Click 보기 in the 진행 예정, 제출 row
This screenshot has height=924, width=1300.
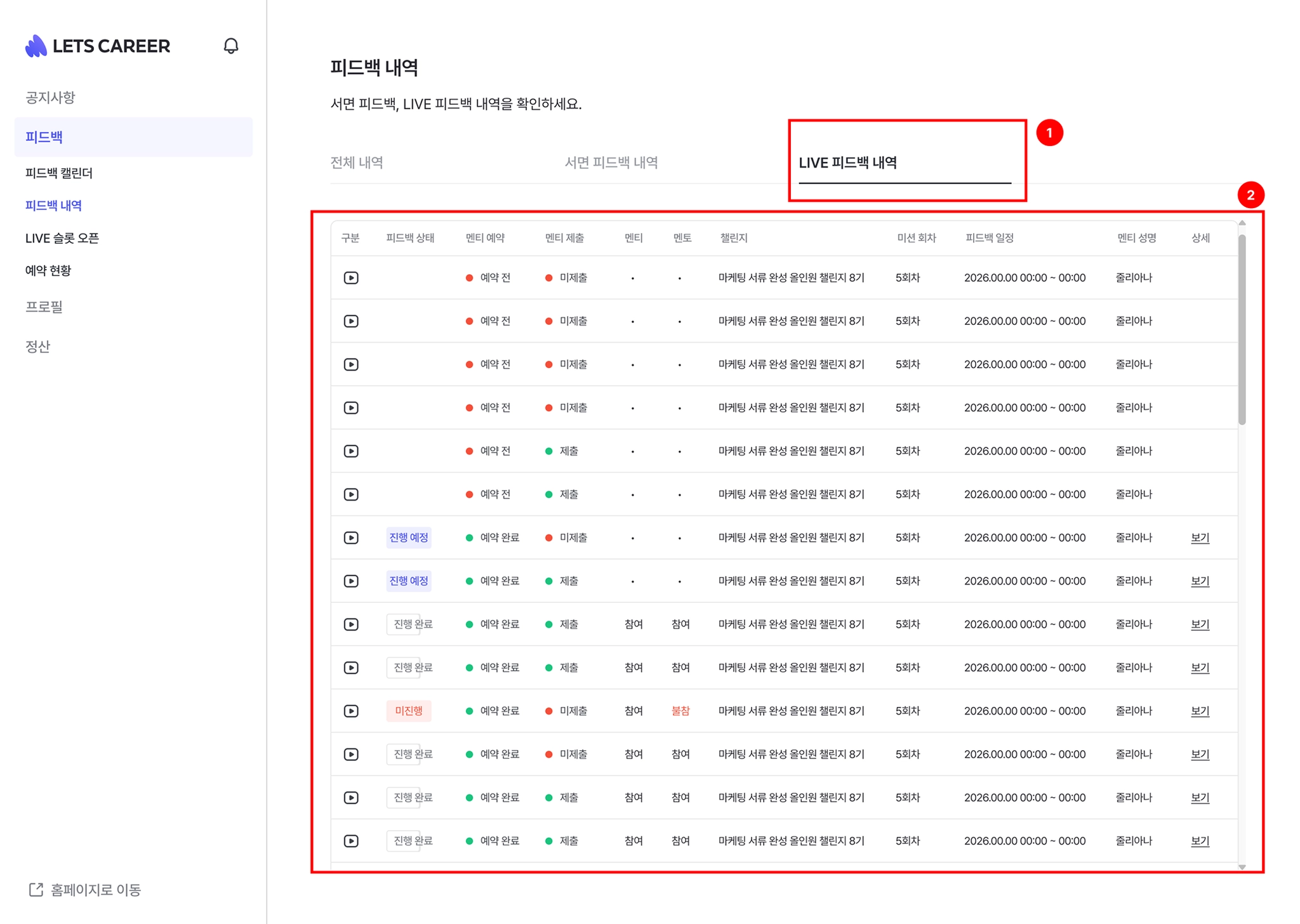coord(1200,581)
